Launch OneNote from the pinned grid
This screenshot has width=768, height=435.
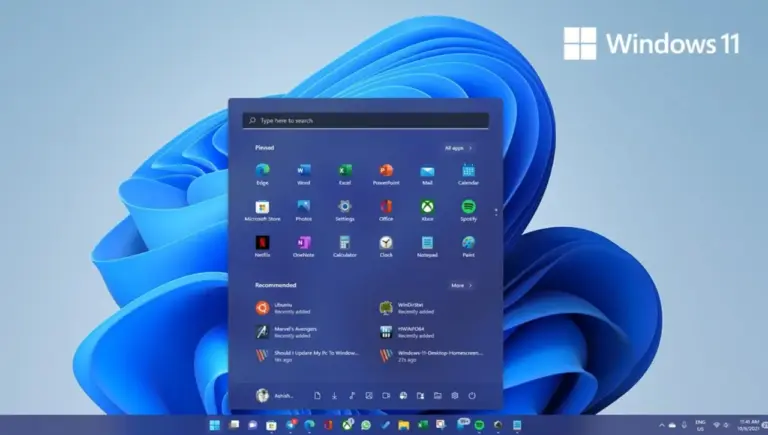(303, 243)
